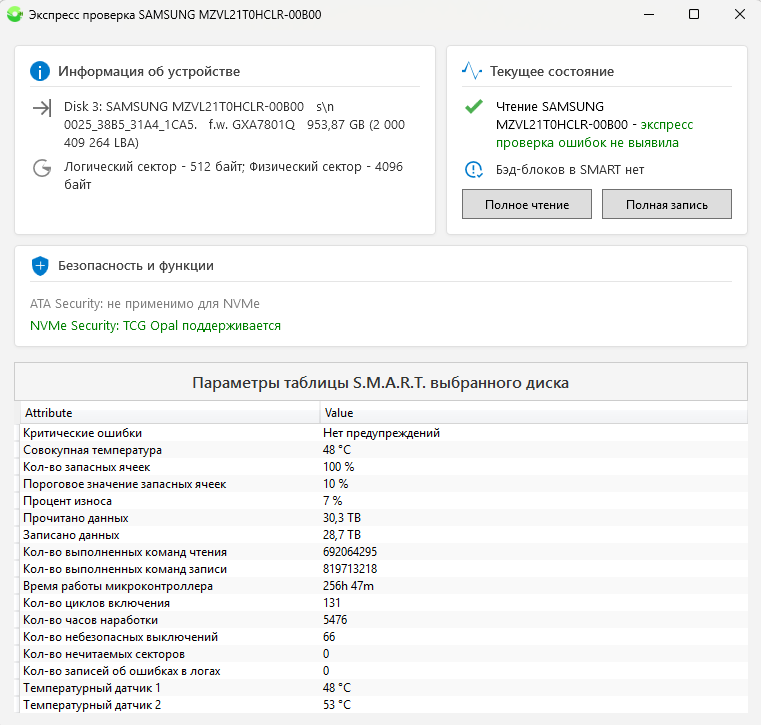
Task: Select the Прочитано данных row
Action: tap(383, 518)
